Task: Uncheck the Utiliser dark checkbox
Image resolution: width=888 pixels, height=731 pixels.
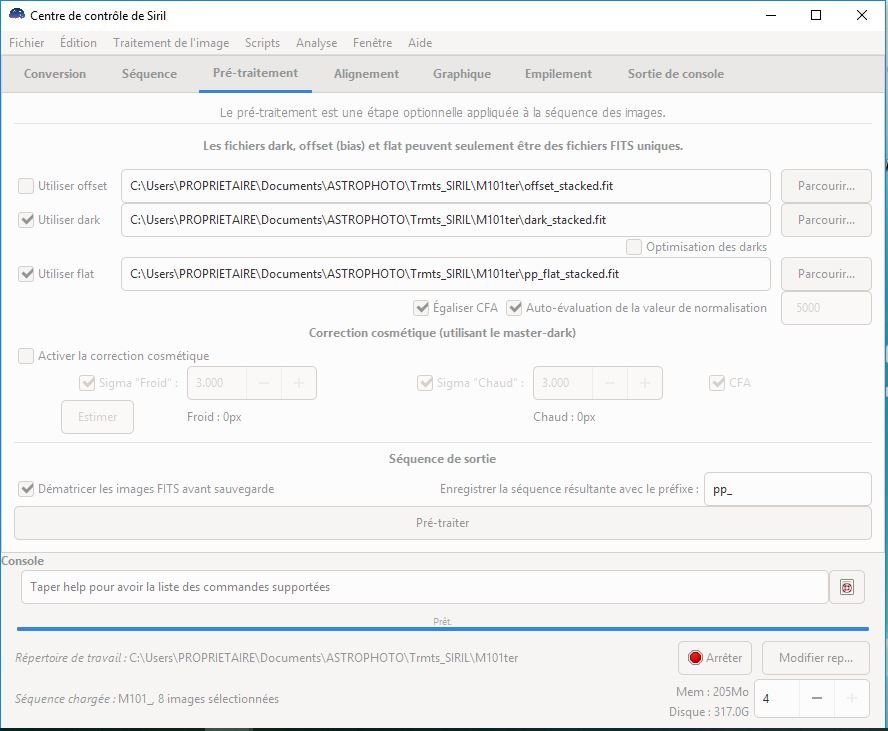Action: (x=26, y=220)
